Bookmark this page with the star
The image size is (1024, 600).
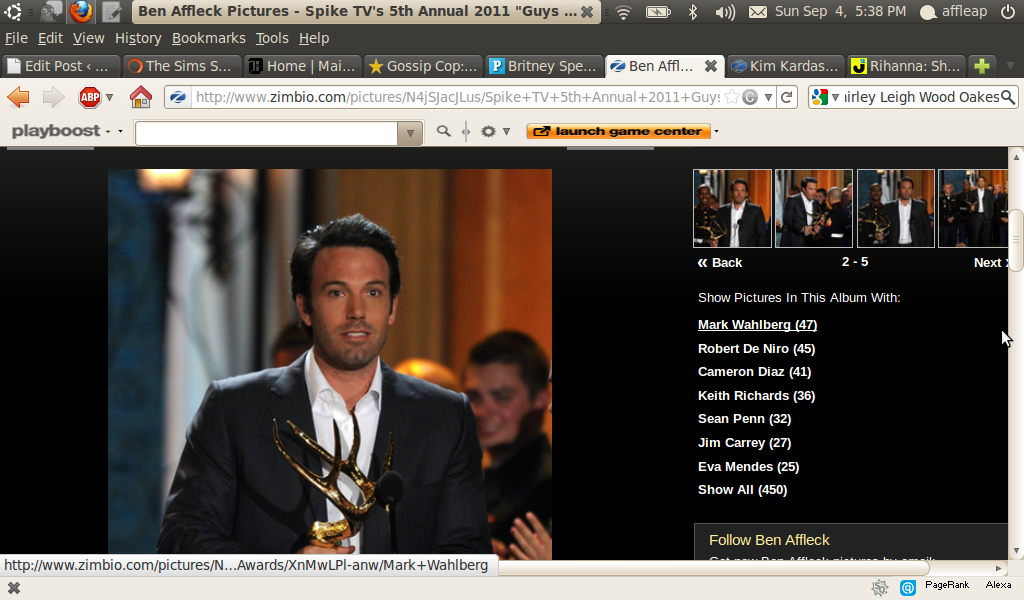click(732, 97)
